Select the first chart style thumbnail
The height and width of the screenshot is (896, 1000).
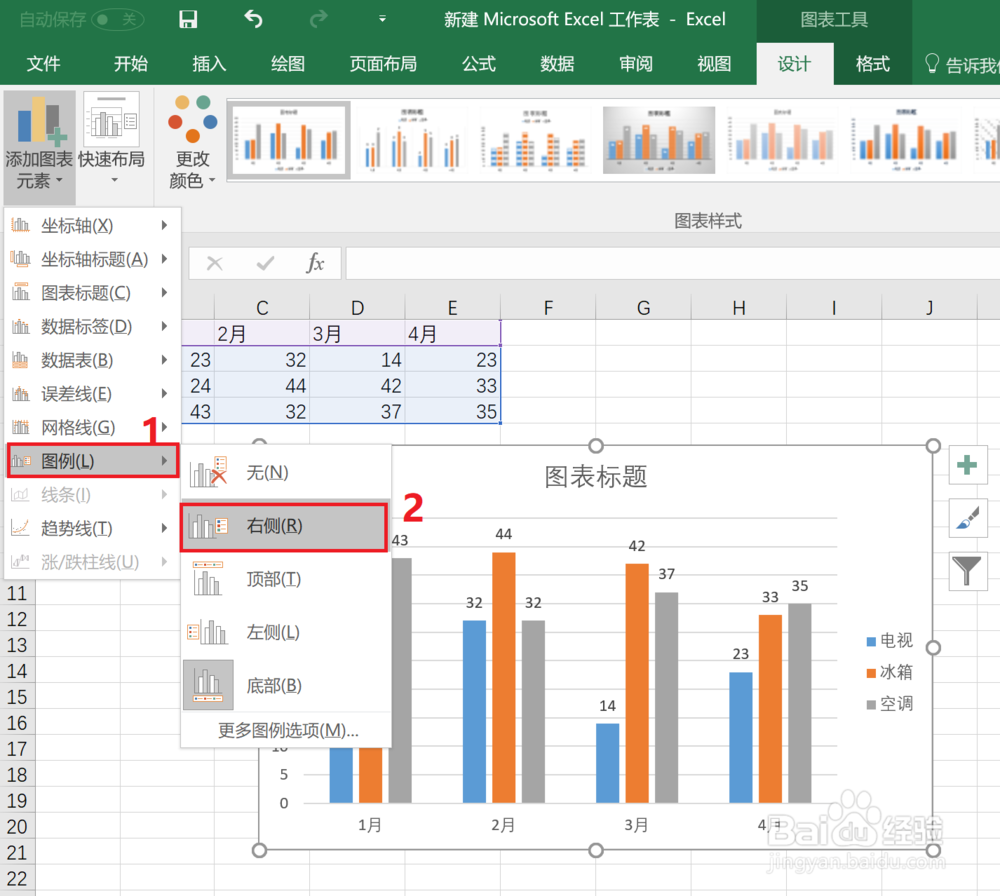(x=289, y=140)
